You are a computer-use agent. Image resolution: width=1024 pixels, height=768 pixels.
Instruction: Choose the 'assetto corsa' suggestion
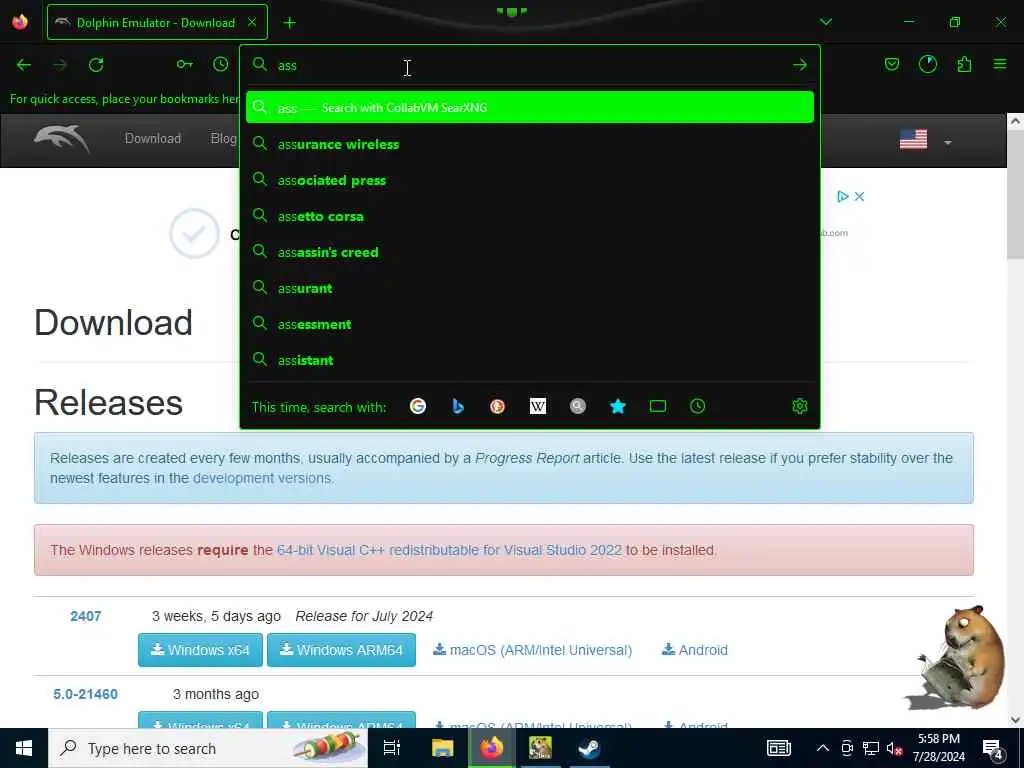pos(530,216)
